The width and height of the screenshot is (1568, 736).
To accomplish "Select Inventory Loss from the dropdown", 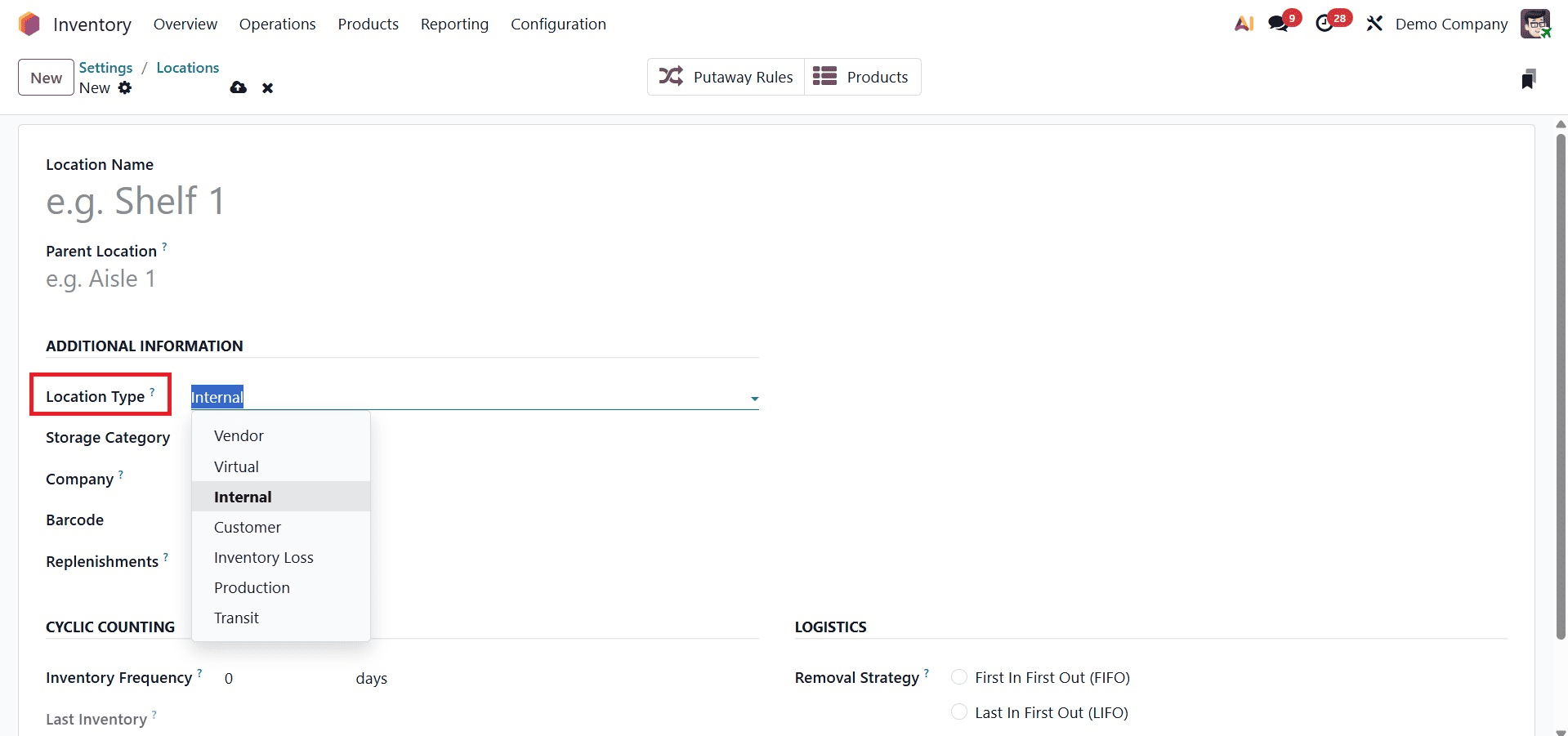I will (x=263, y=557).
